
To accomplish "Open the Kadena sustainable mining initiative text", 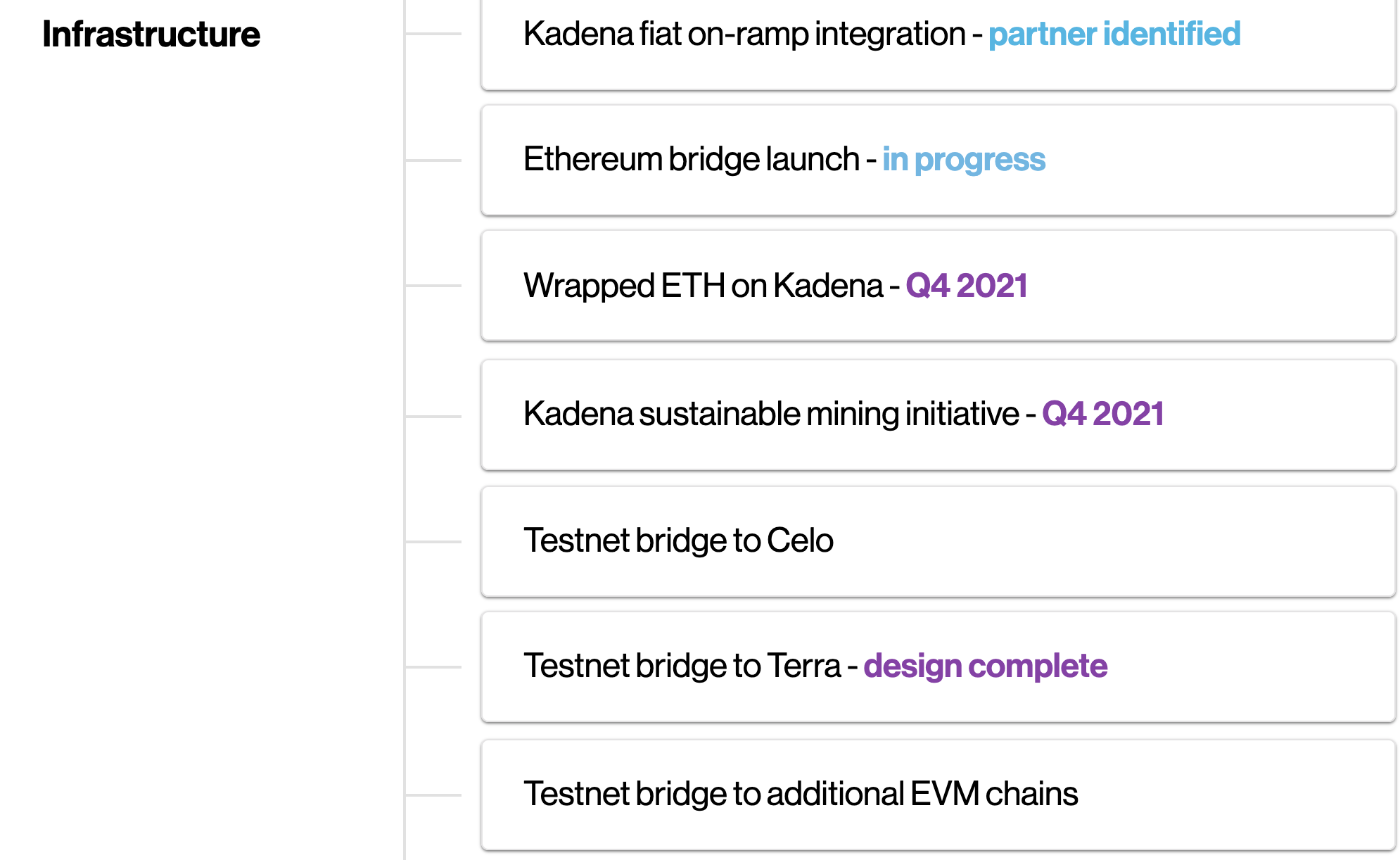I will point(770,414).
